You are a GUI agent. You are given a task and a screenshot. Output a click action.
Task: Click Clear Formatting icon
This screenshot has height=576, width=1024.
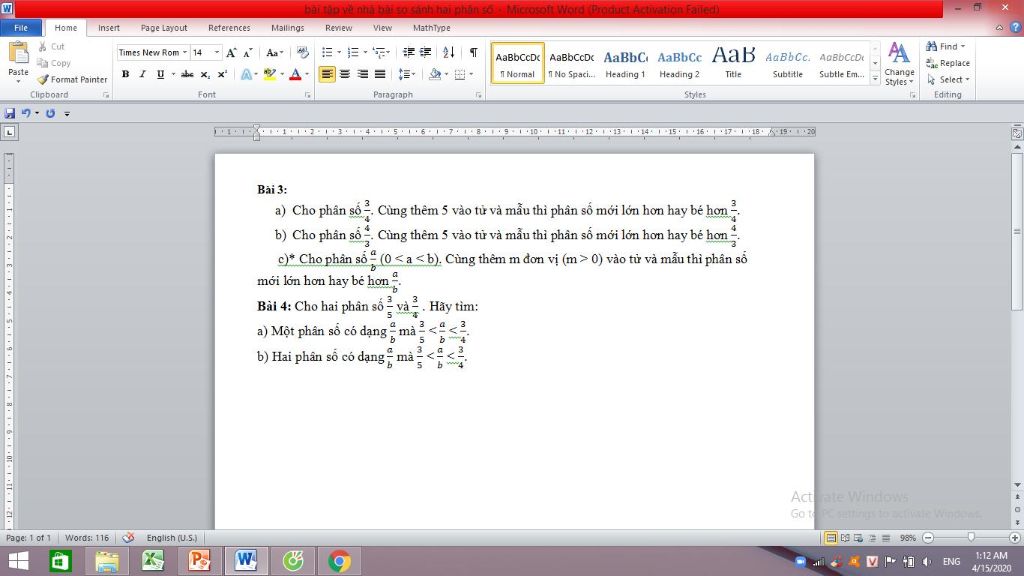302,52
